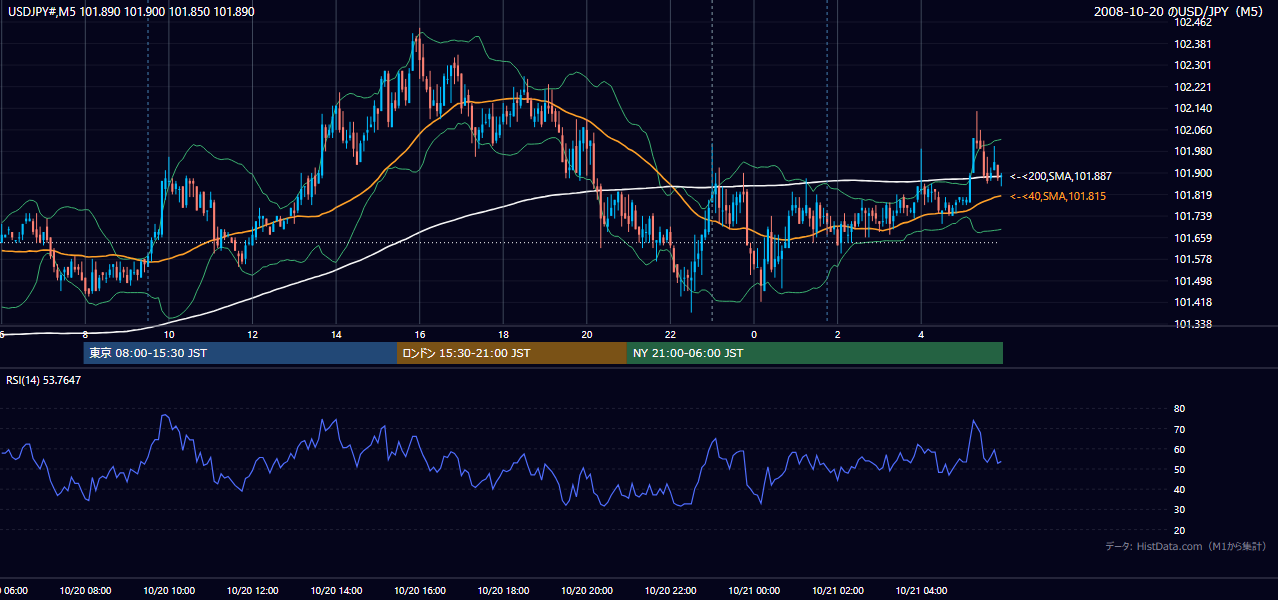Click the 2008-10-20 のUSD/JPY (M5) title
This screenshot has height=600, width=1278.
[x=1181, y=12]
